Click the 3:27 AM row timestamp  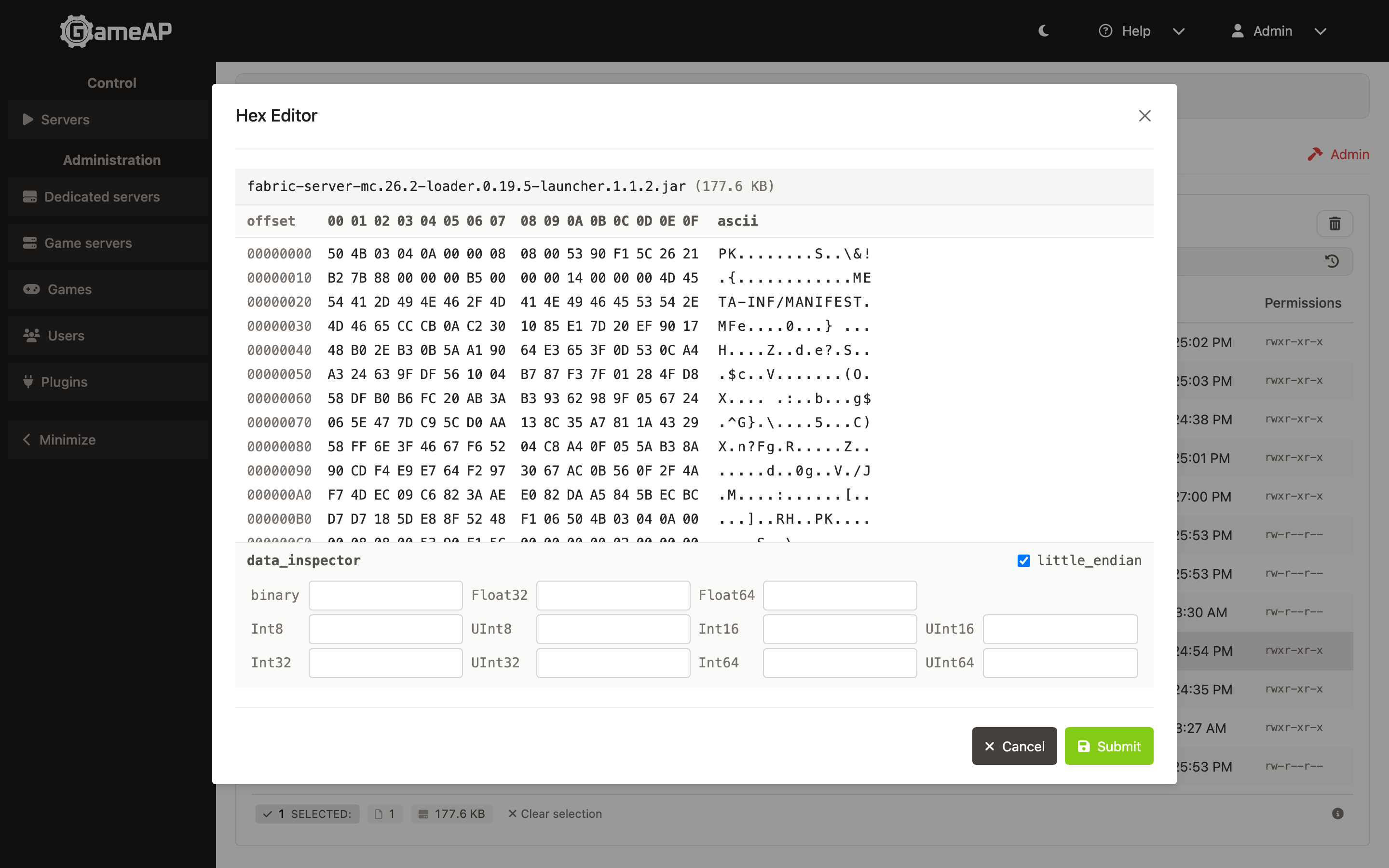pos(1201,728)
